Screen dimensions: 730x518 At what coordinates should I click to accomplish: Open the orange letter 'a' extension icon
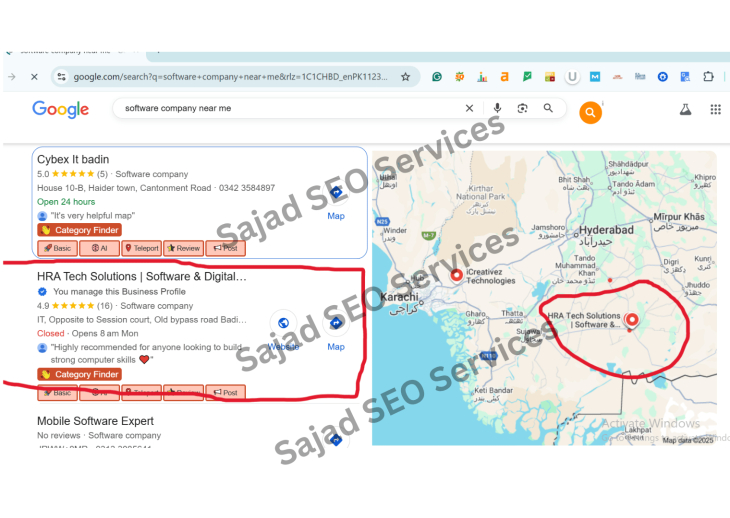click(x=505, y=77)
